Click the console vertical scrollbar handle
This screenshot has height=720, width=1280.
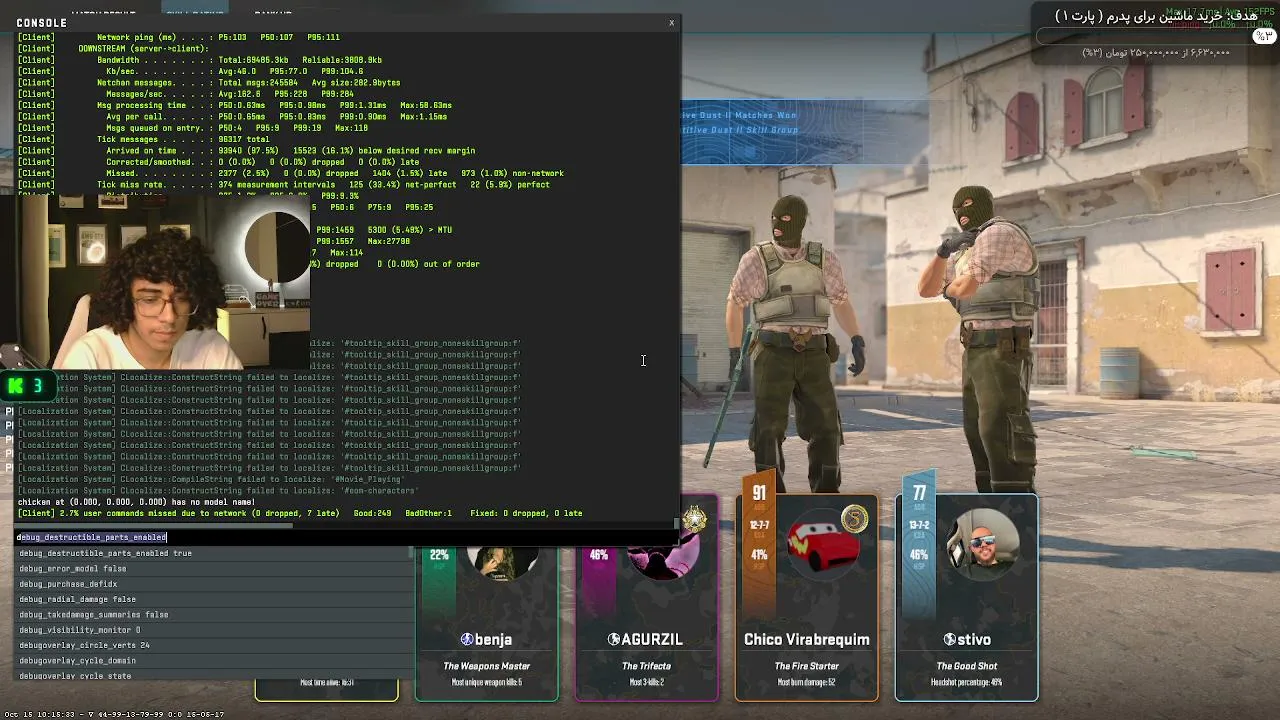pyautogui.click(x=676, y=522)
